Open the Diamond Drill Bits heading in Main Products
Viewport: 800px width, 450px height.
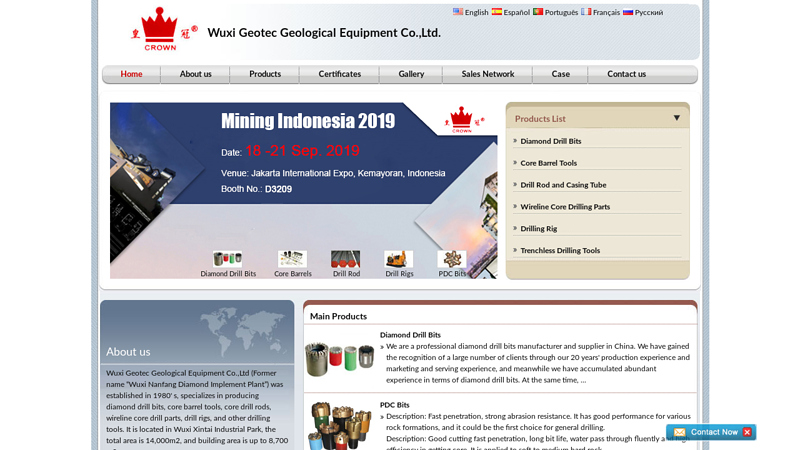click(410, 335)
